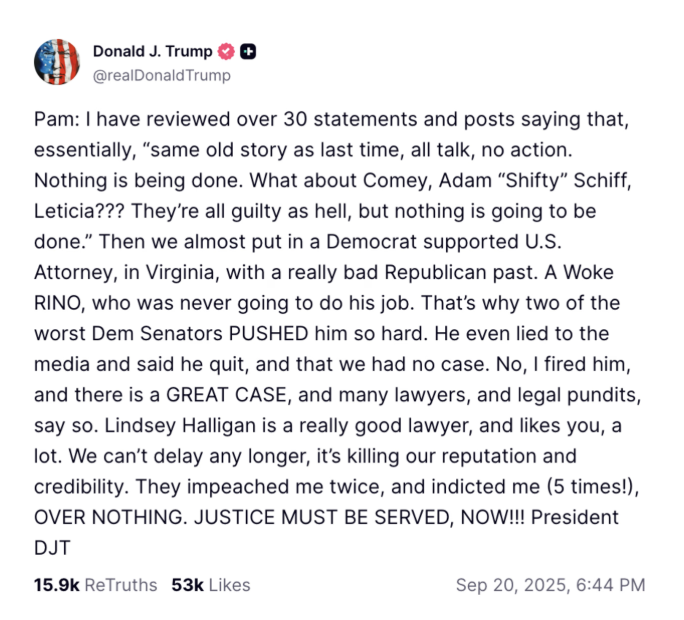Visit the @realDonaldTrump handle link

pos(161,75)
